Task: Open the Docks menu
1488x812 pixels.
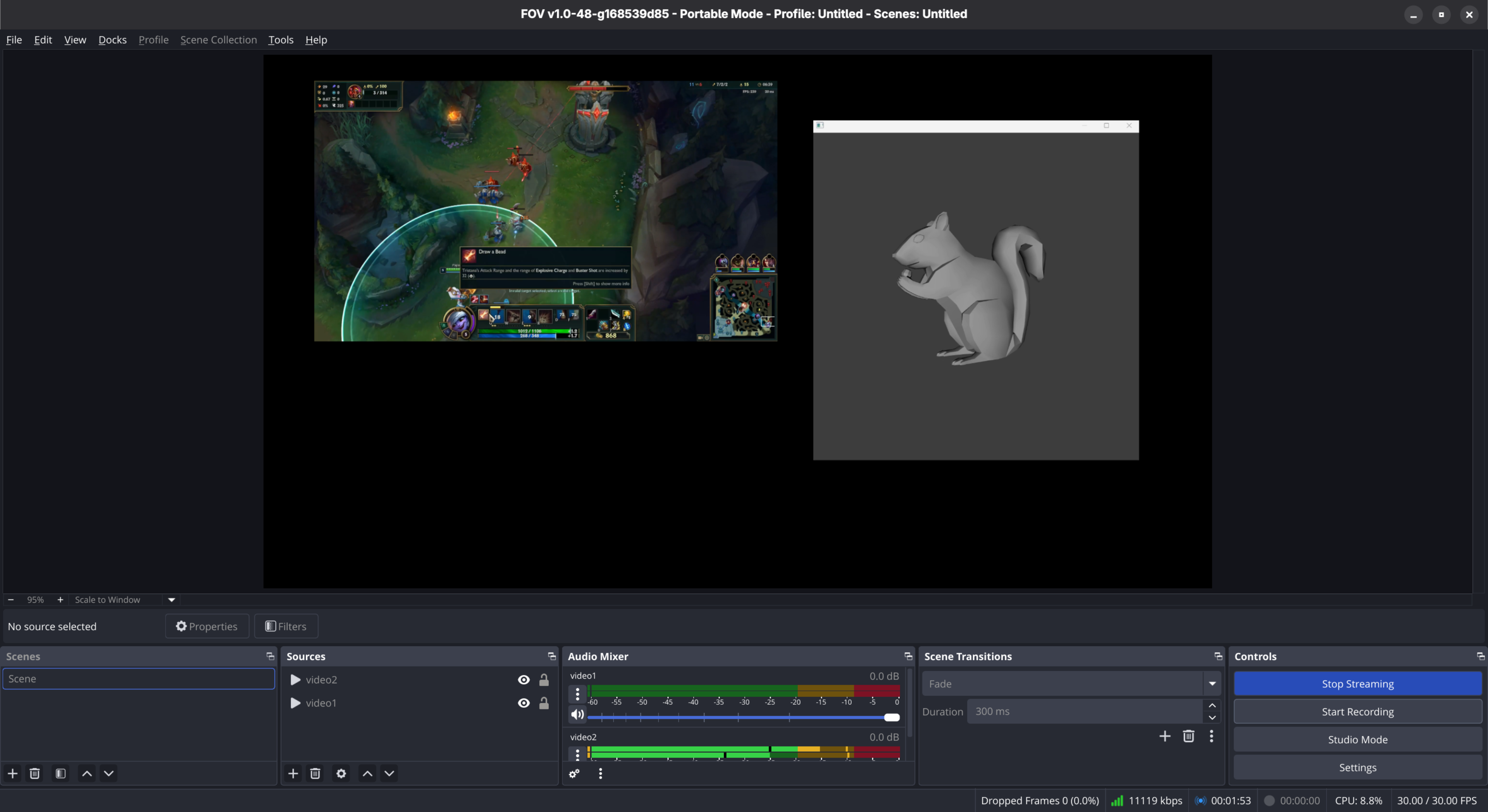Action: [112, 40]
